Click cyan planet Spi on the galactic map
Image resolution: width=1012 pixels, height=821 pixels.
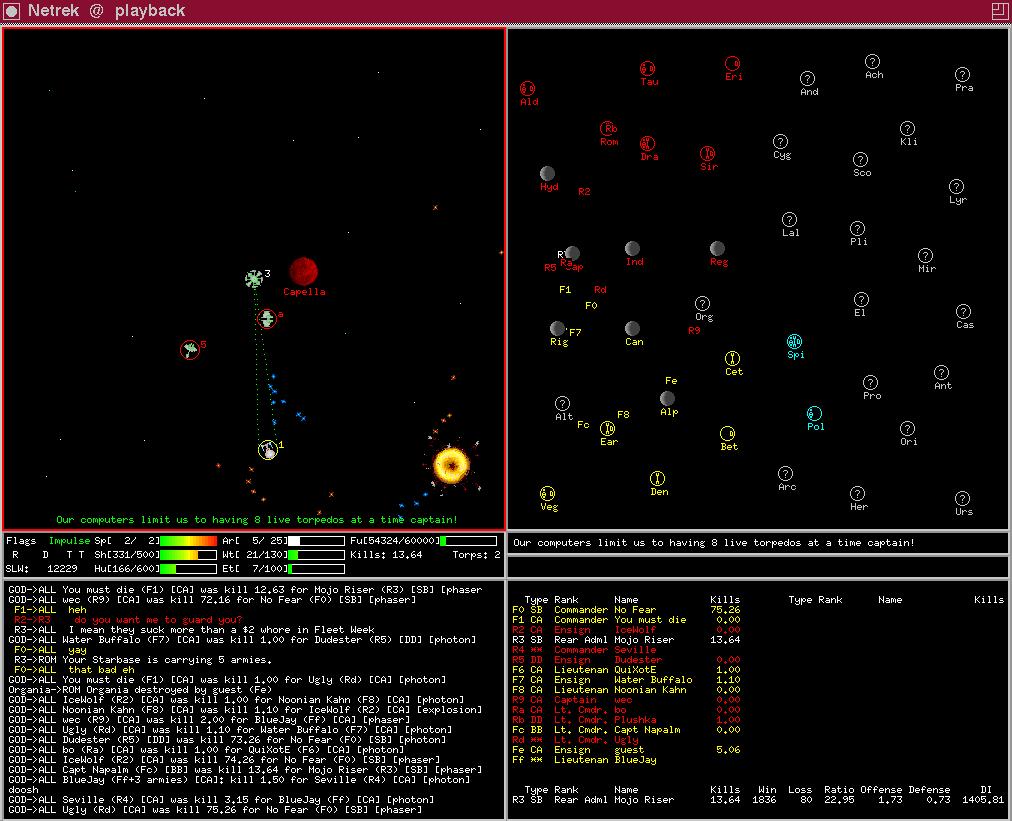pyautogui.click(x=794, y=341)
